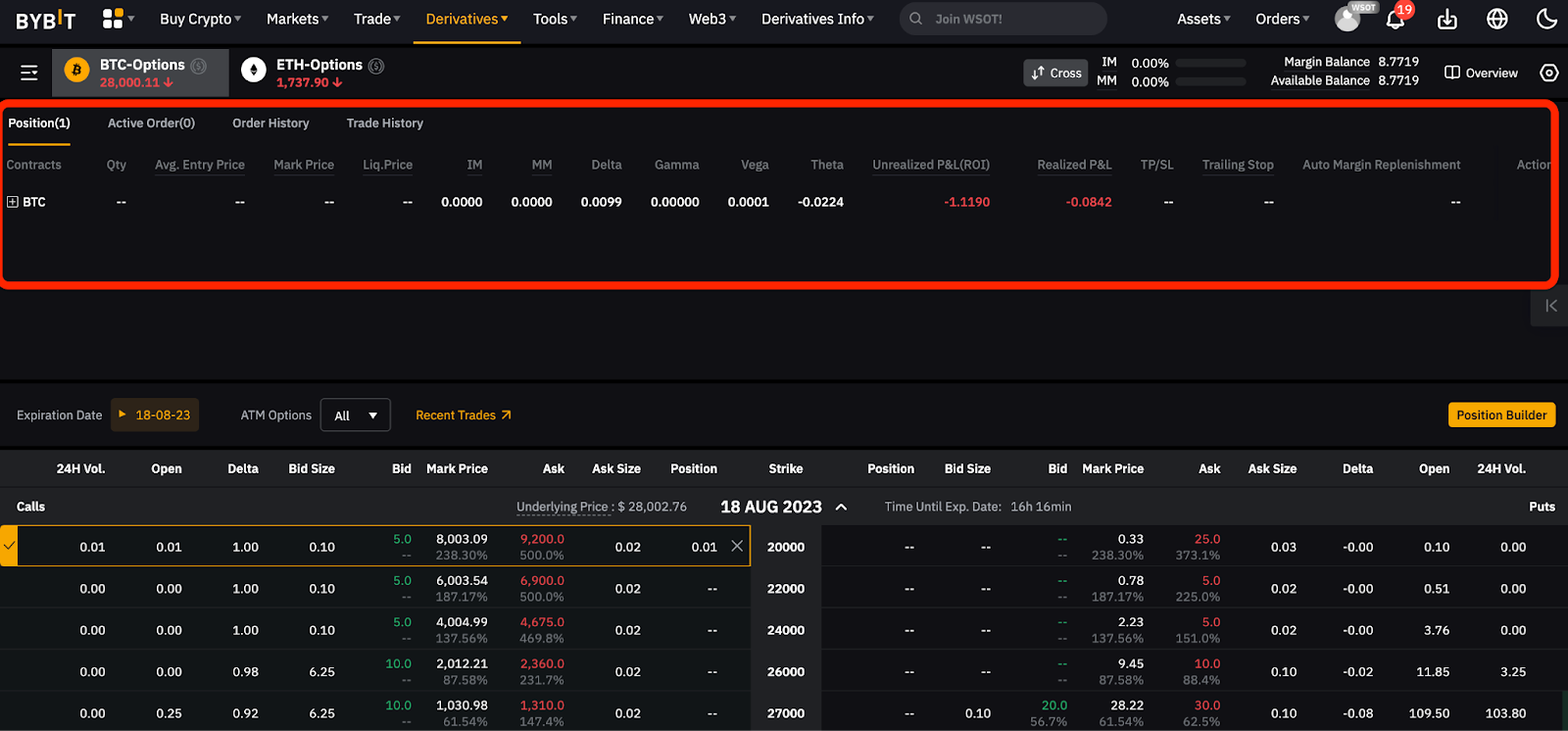Open the Recent Trades link

[464, 415]
